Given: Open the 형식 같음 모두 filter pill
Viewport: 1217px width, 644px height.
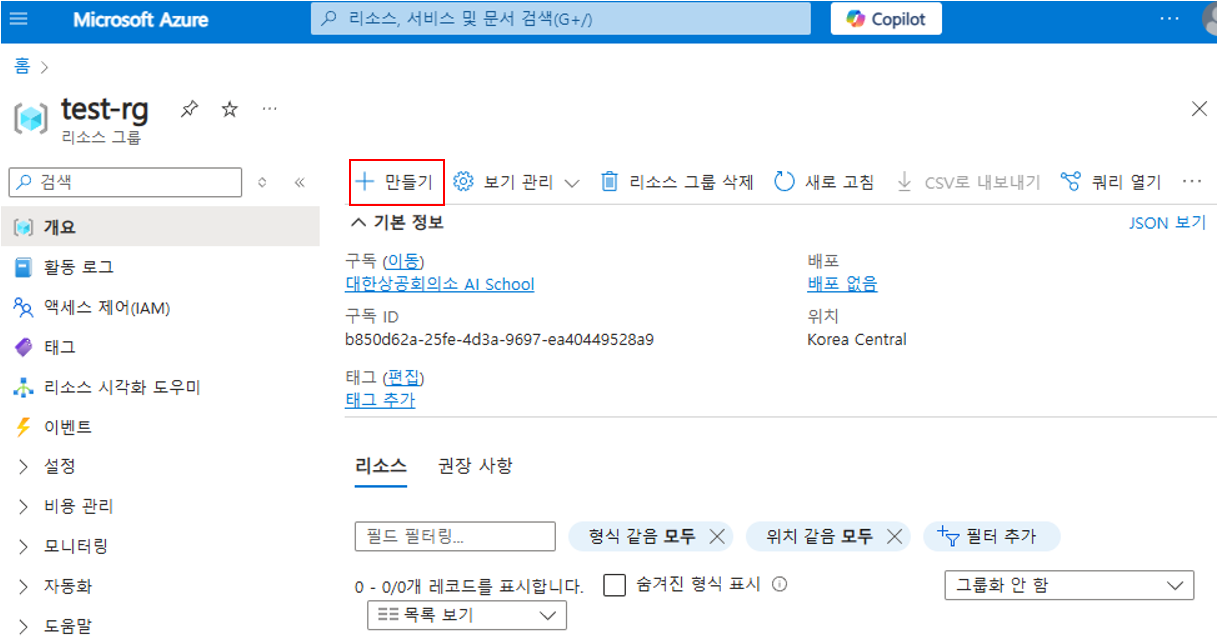Looking at the screenshot, I should pos(641,536).
